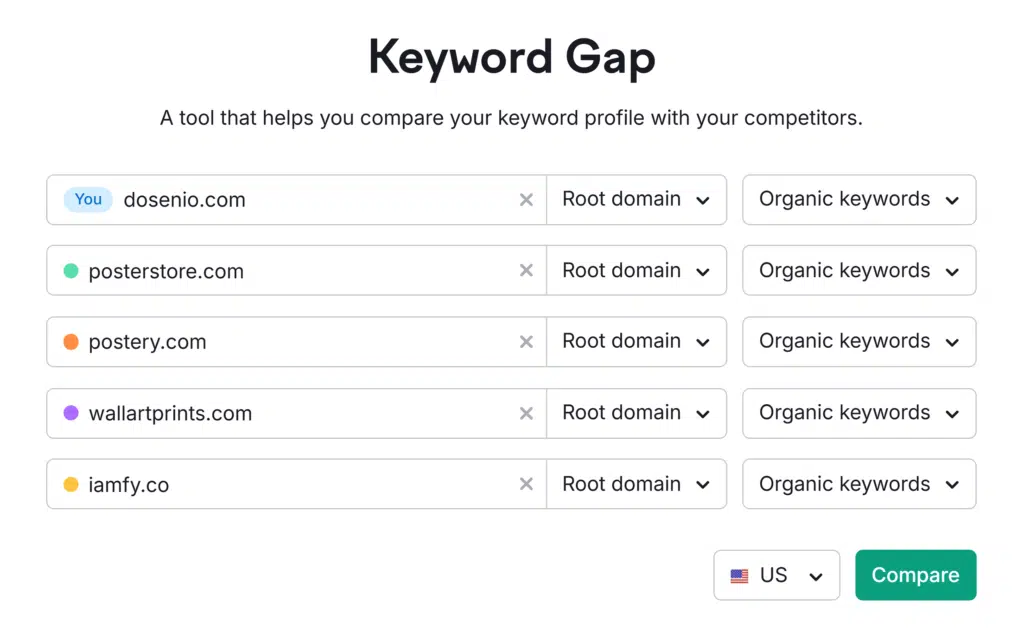
Task: Open Root domain dropdown for wallartprints.com
Action: coord(636,413)
